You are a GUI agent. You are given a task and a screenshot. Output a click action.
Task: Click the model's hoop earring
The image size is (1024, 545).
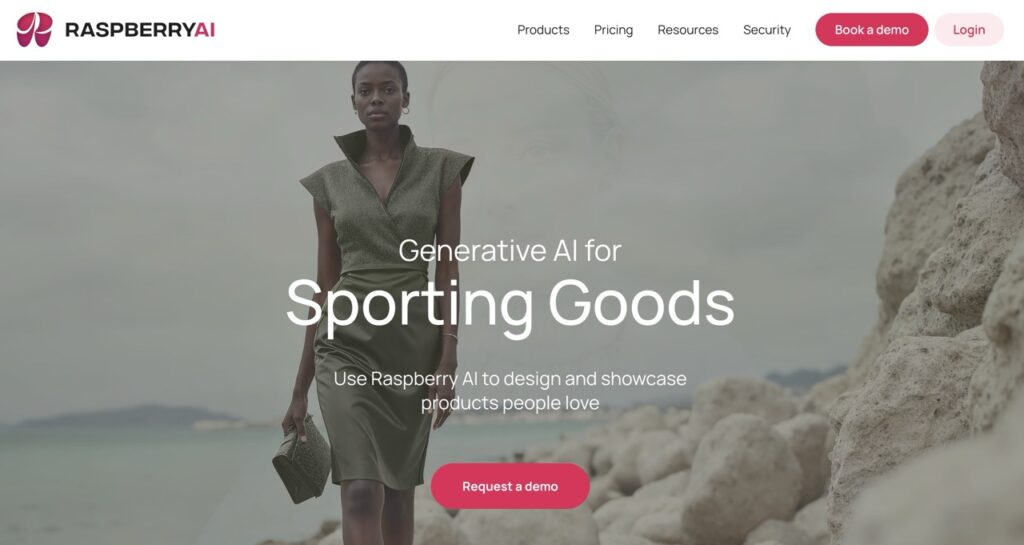click(405, 111)
